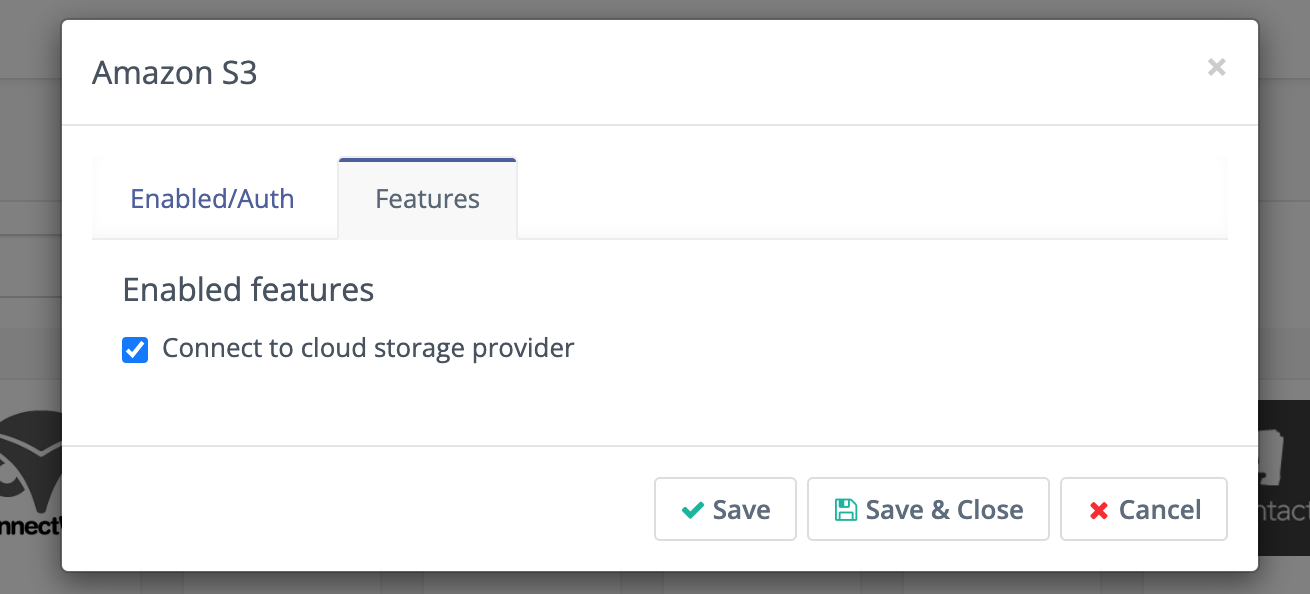The width and height of the screenshot is (1310, 594).
Task: Cancel changes to Amazon S3 configuration
Action: point(1143,509)
